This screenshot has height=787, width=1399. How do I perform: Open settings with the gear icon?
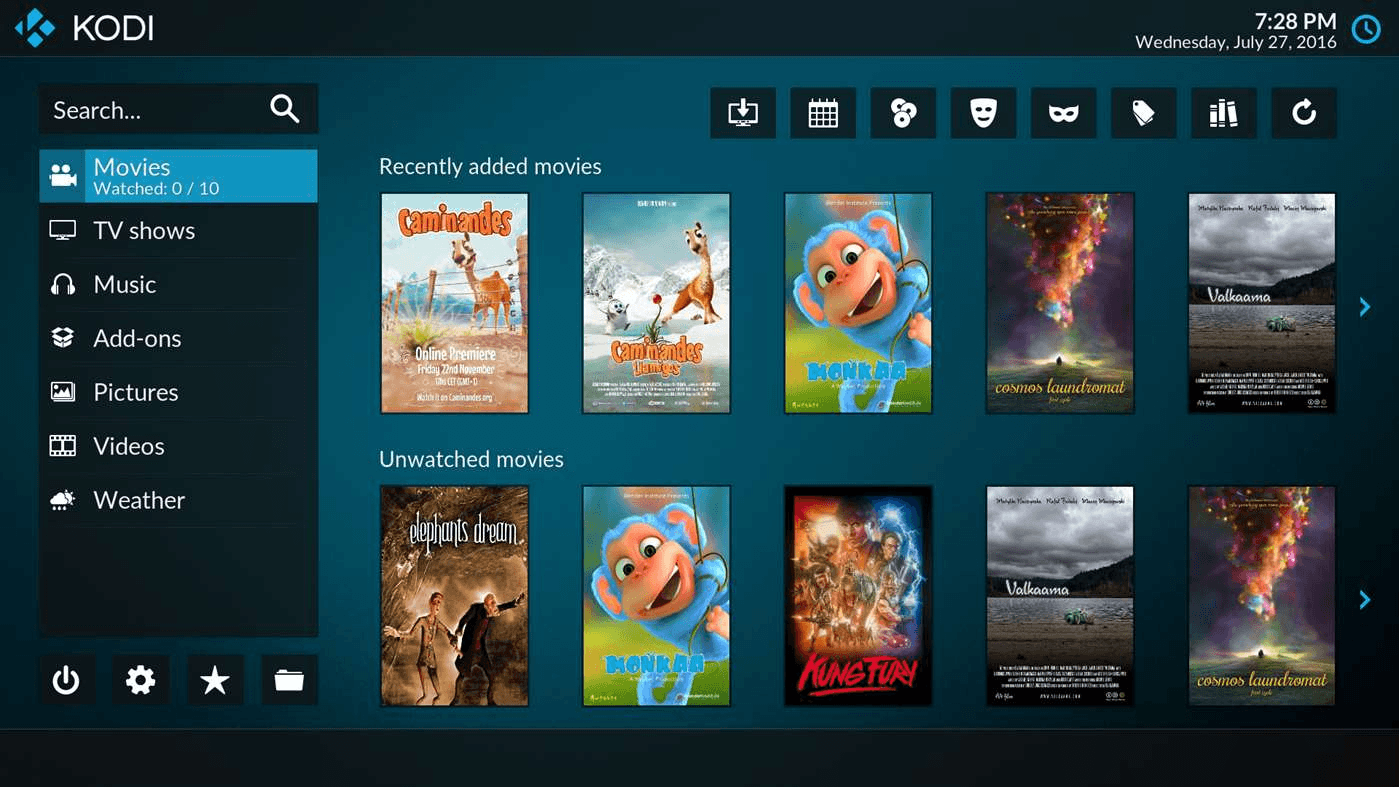(140, 680)
